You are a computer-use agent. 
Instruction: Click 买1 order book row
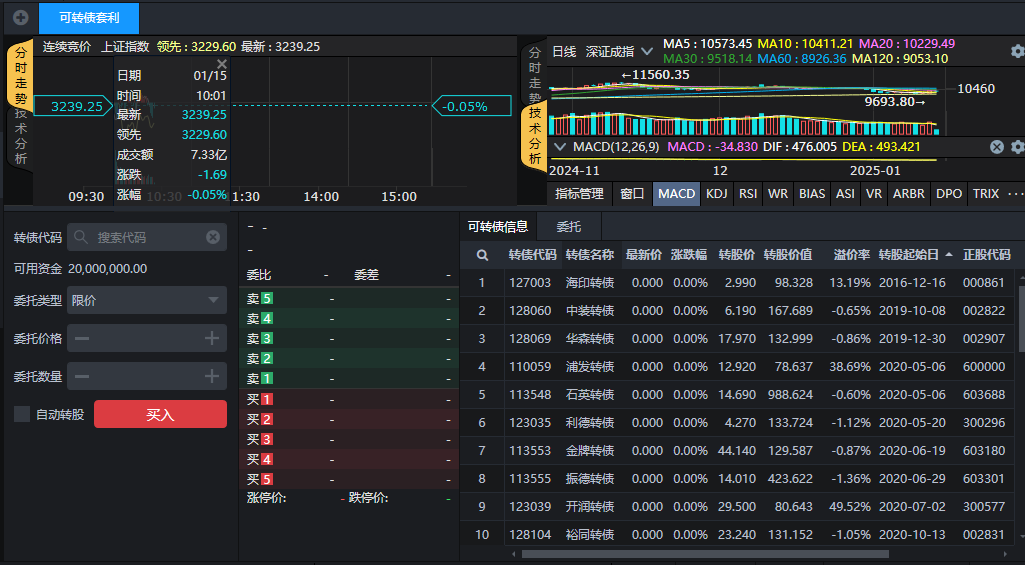[349, 399]
